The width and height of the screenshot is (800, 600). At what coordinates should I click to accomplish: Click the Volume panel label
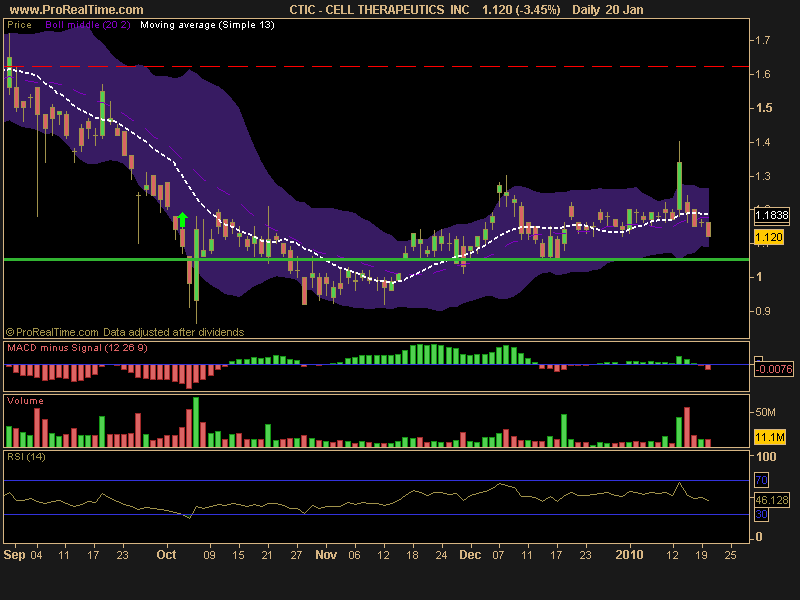[x=25, y=401]
